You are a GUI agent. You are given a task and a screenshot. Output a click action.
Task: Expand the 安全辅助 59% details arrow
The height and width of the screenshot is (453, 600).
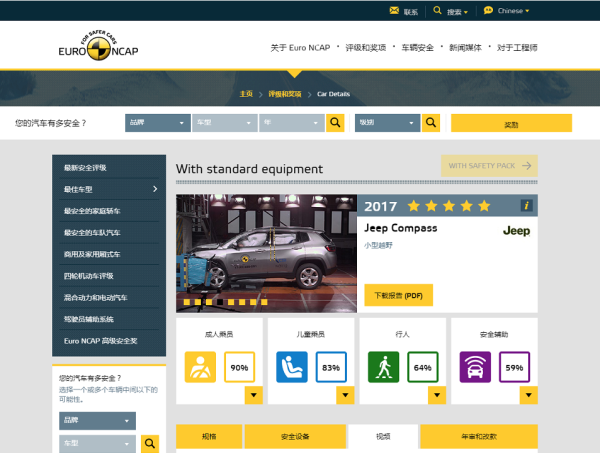point(528,395)
